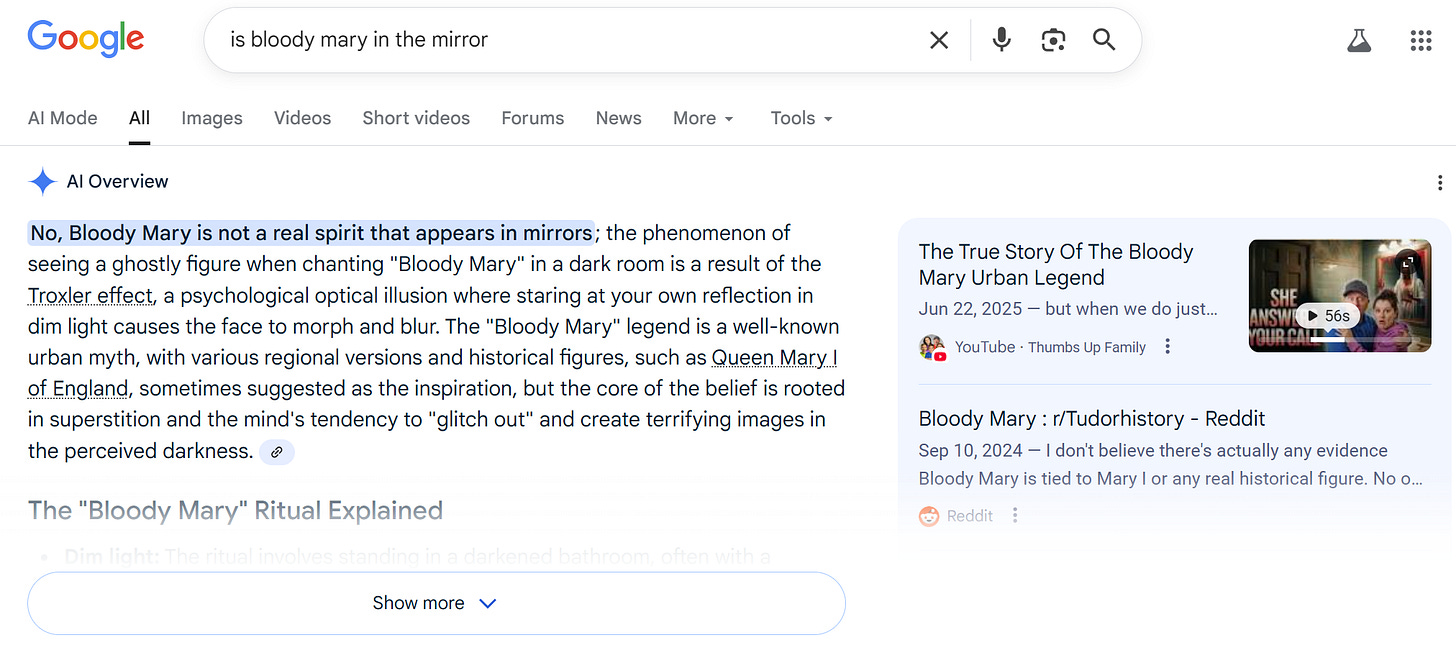Image resolution: width=1456 pixels, height=660 pixels.
Task: Click the 'YouTube · Thumbs Up Family' source text
Action: coord(1050,347)
